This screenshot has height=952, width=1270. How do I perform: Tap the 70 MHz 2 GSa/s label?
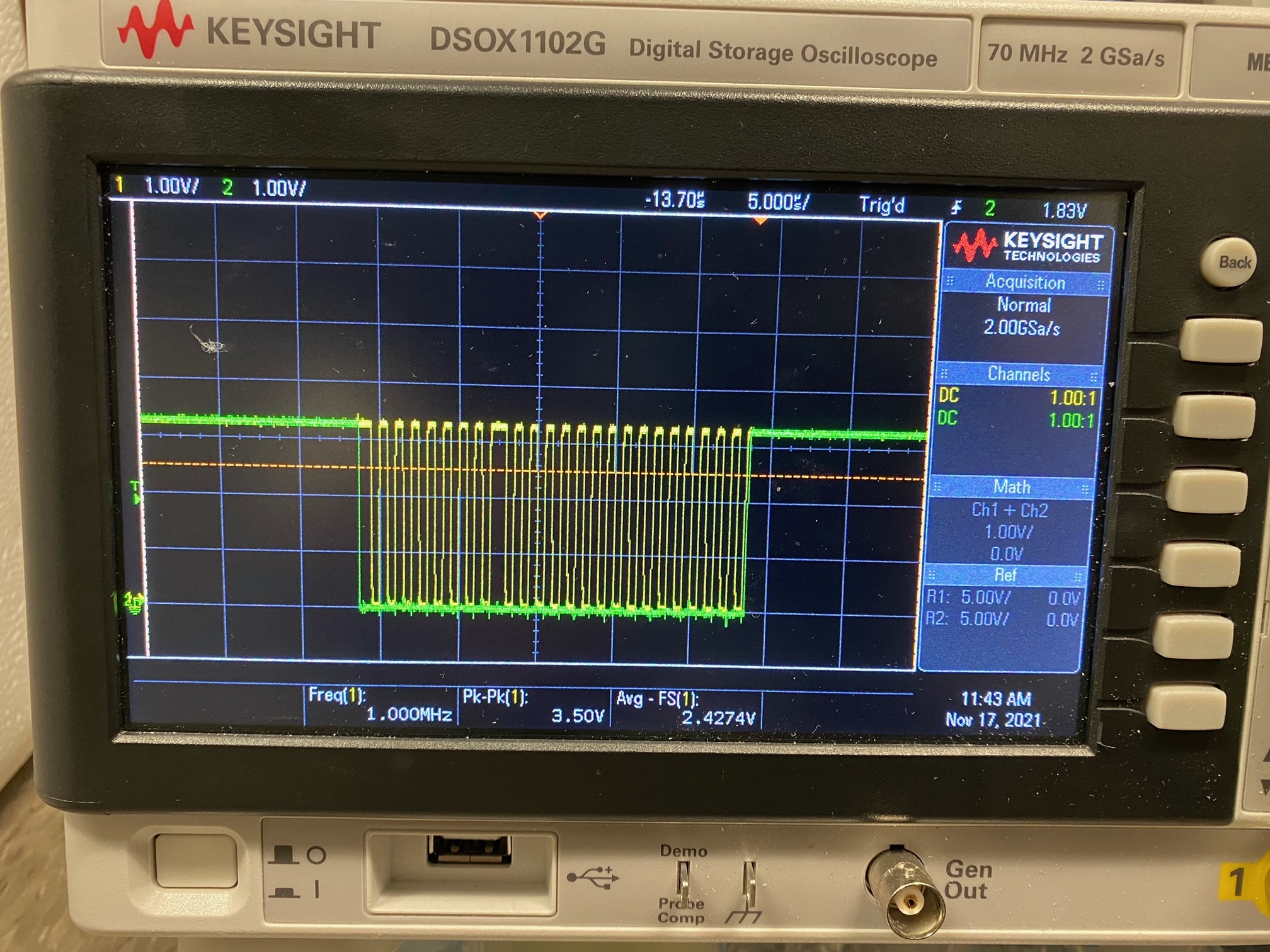(x=1076, y=54)
